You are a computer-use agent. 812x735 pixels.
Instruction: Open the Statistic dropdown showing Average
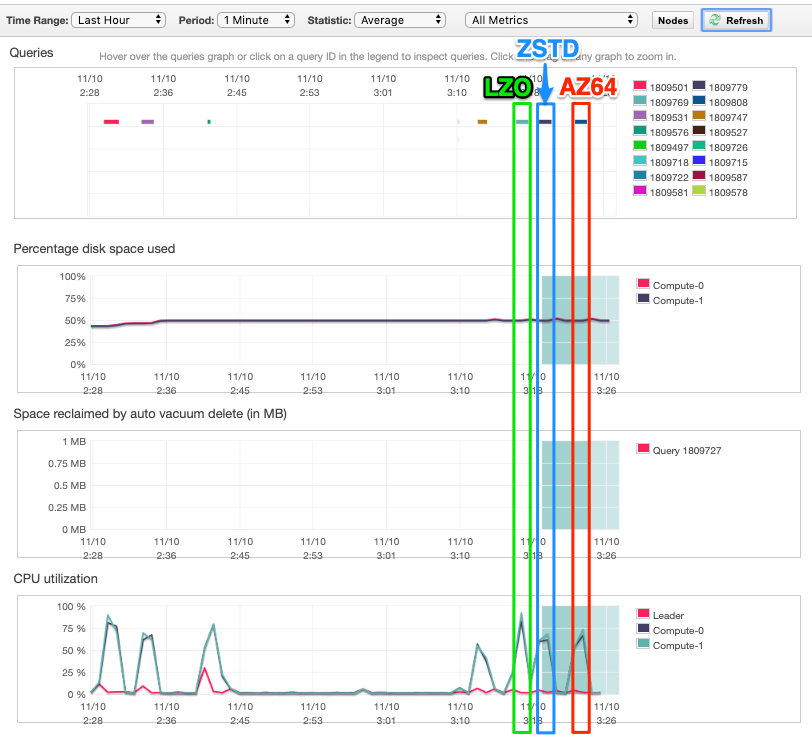tap(400, 20)
